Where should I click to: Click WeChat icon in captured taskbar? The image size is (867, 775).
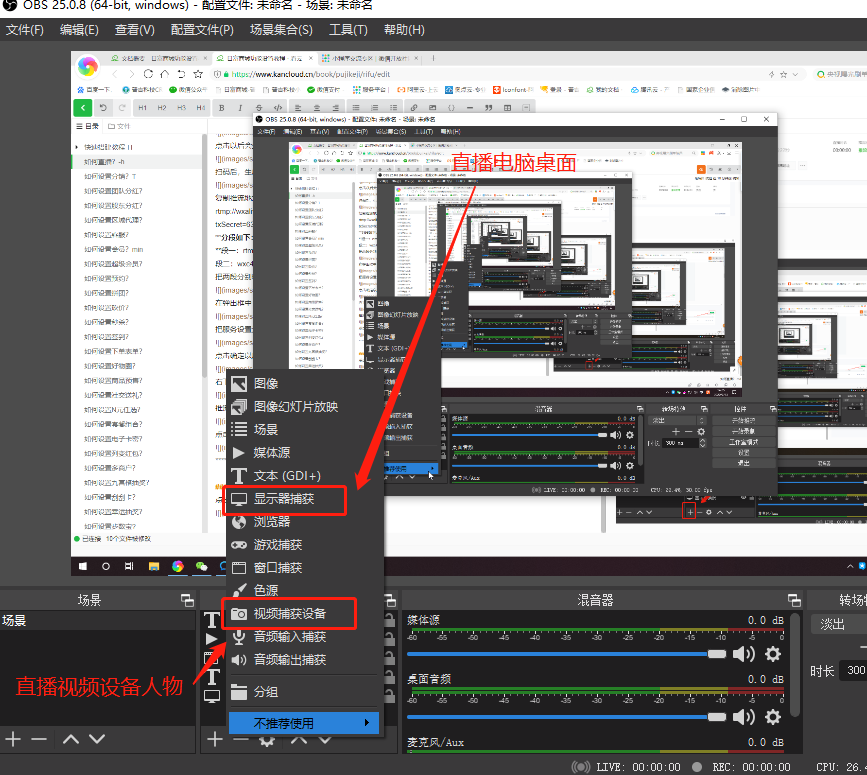pyautogui.click(x=201, y=566)
